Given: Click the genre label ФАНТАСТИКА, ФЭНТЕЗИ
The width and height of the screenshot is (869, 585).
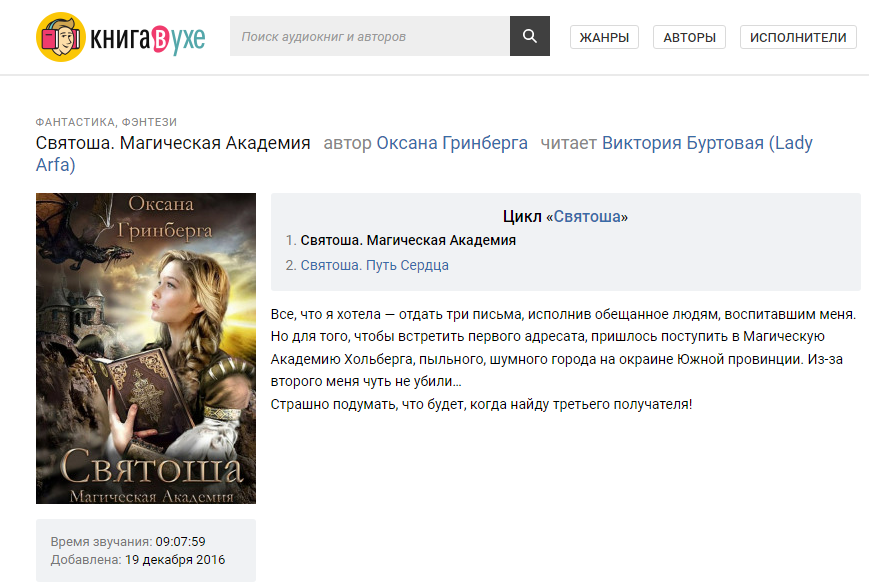Looking at the screenshot, I should coord(106,122).
